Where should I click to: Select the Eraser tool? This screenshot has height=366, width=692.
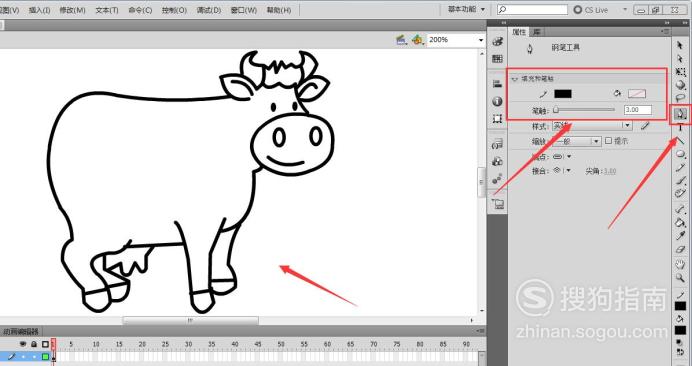pyautogui.click(x=680, y=249)
